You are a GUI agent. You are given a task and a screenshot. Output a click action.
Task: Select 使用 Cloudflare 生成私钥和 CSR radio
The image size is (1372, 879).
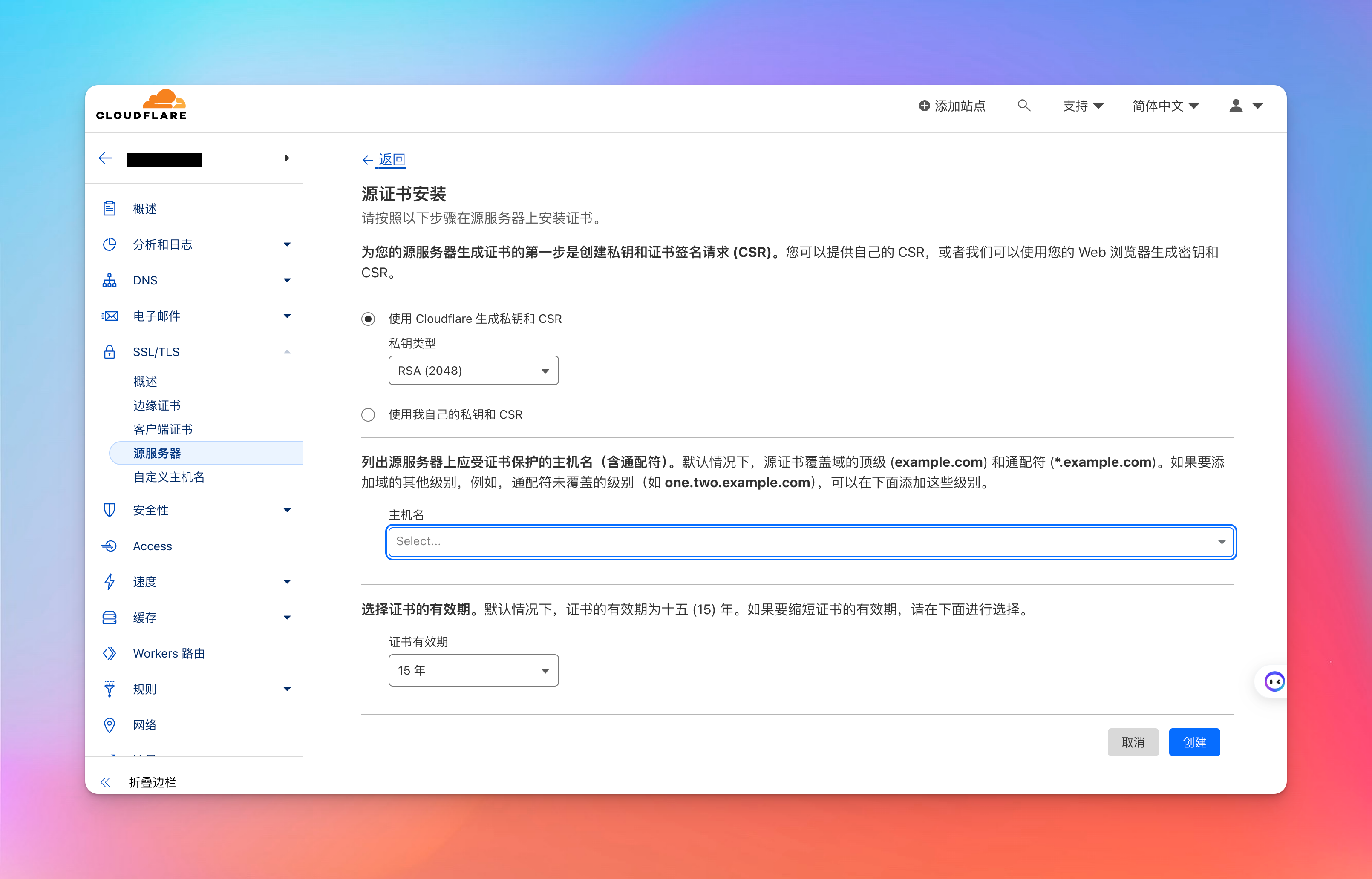pyautogui.click(x=368, y=319)
